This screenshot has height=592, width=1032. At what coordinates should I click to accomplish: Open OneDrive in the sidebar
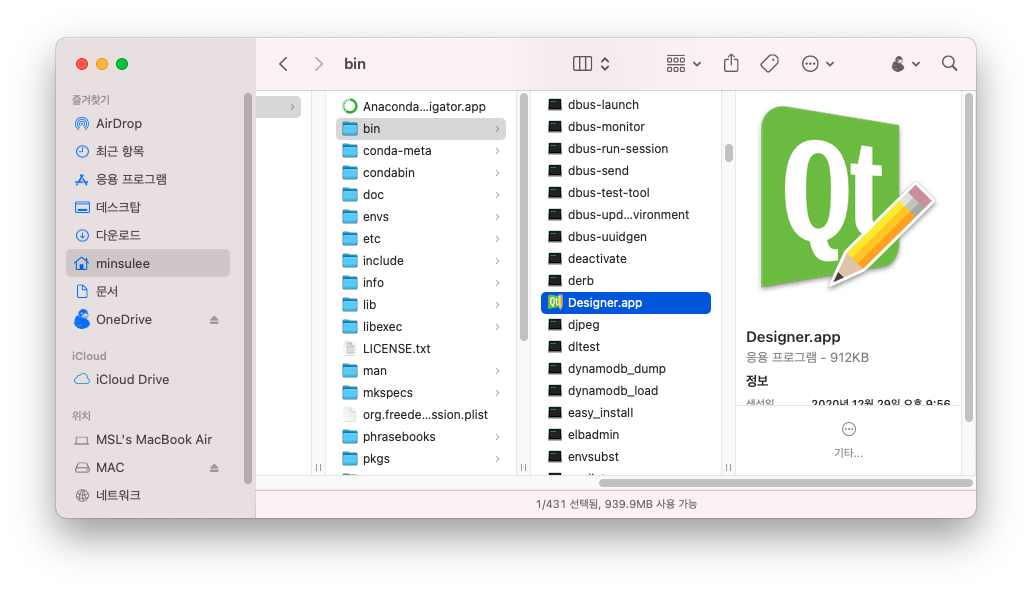click(x=148, y=319)
